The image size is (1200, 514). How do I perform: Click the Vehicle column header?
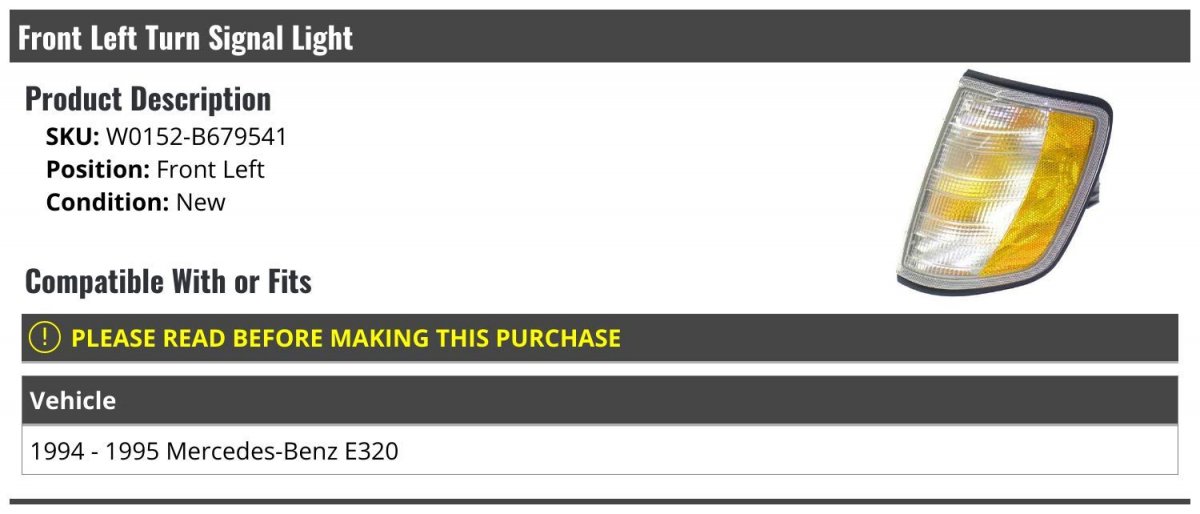tap(73, 401)
